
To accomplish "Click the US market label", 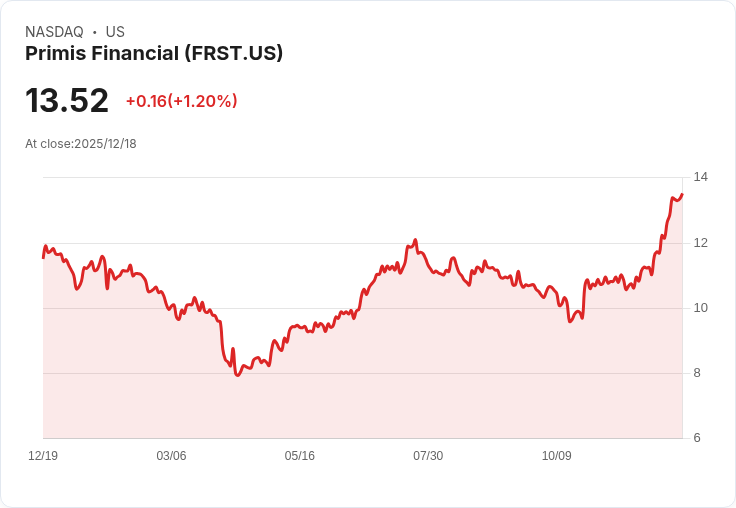I will (115, 32).
